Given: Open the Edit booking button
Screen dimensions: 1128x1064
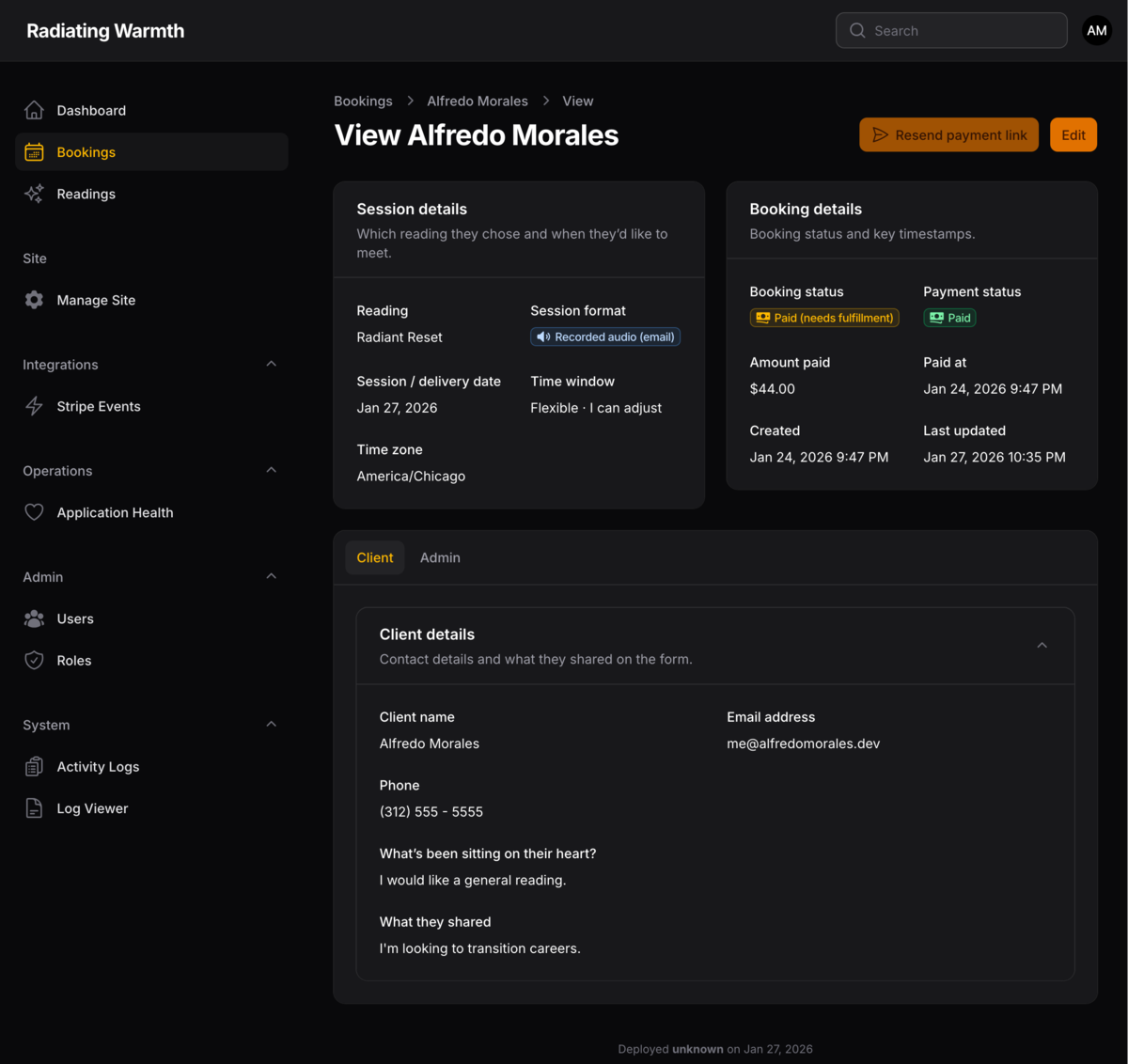Looking at the screenshot, I should (x=1073, y=134).
